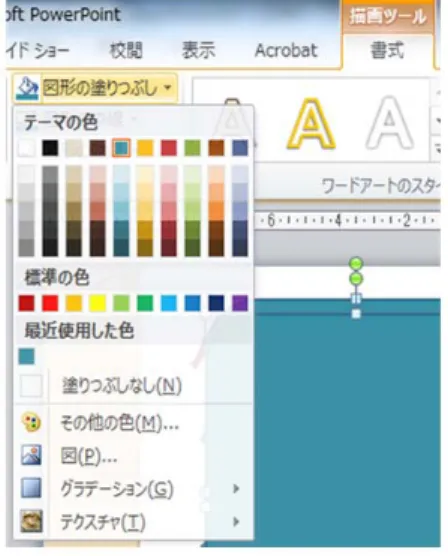
Task: Pick the highlighted teal theme color swatch
Action: coord(121,148)
